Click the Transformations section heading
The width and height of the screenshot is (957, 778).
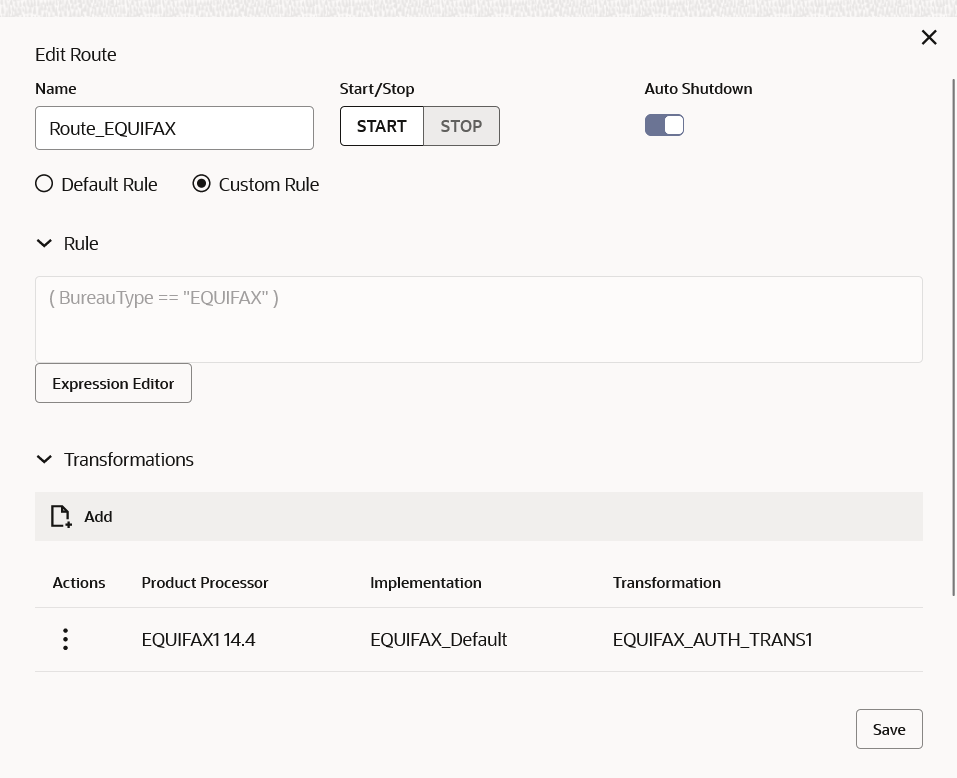pyautogui.click(x=129, y=459)
